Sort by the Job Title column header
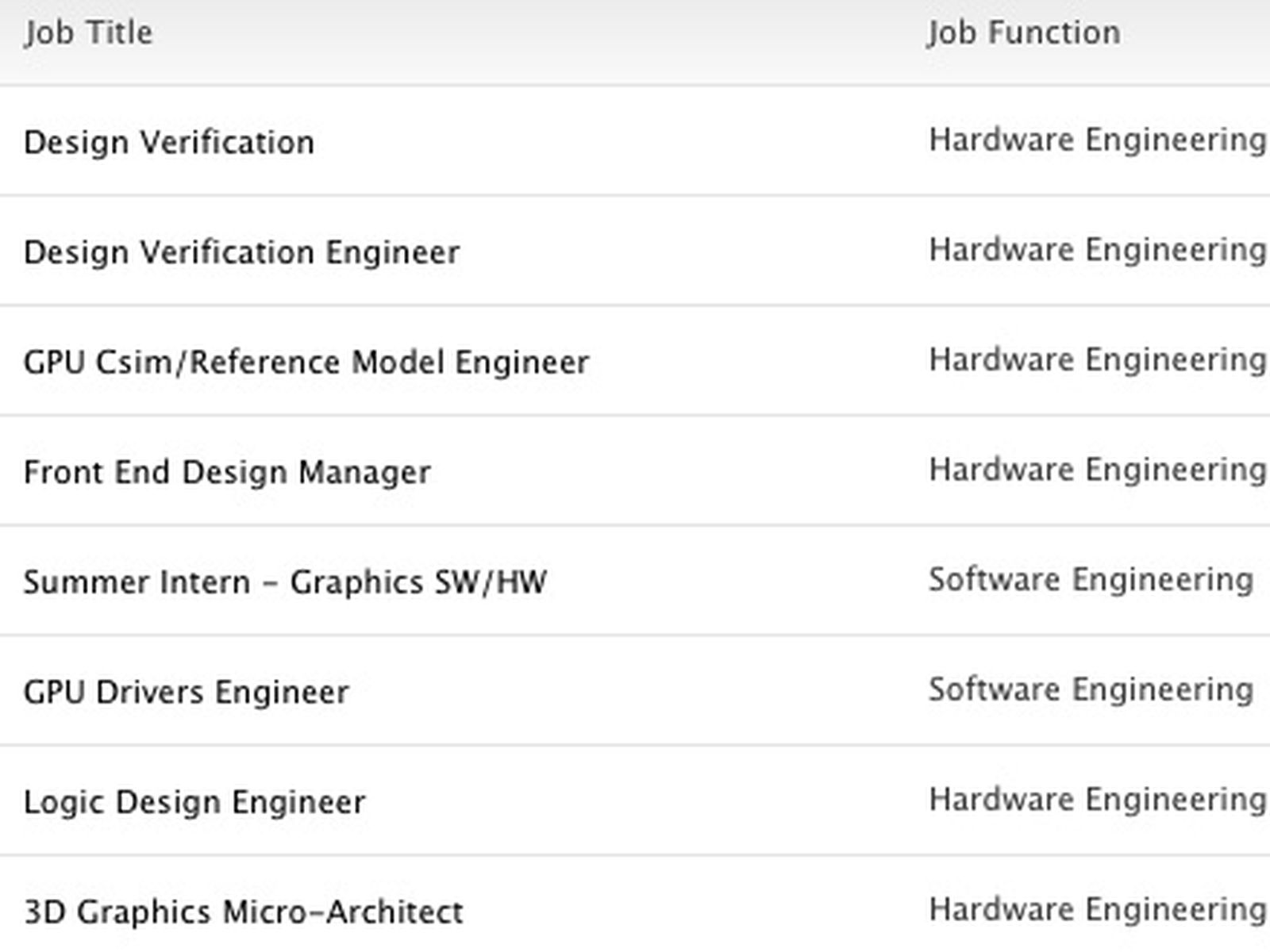Viewport: 1270px width, 952px height. tap(88, 33)
